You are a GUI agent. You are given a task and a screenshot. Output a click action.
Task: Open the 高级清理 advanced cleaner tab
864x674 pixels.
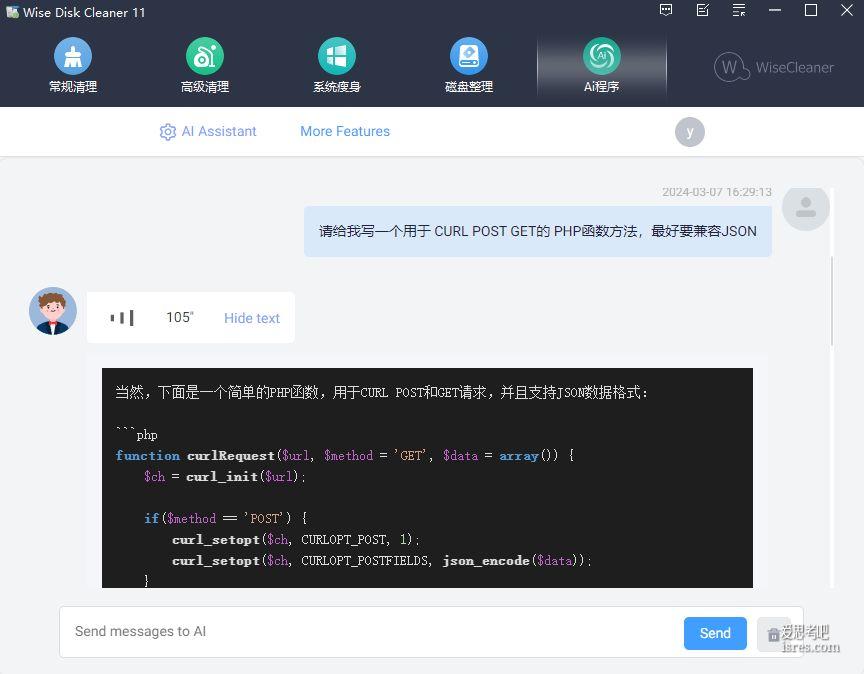(x=205, y=66)
